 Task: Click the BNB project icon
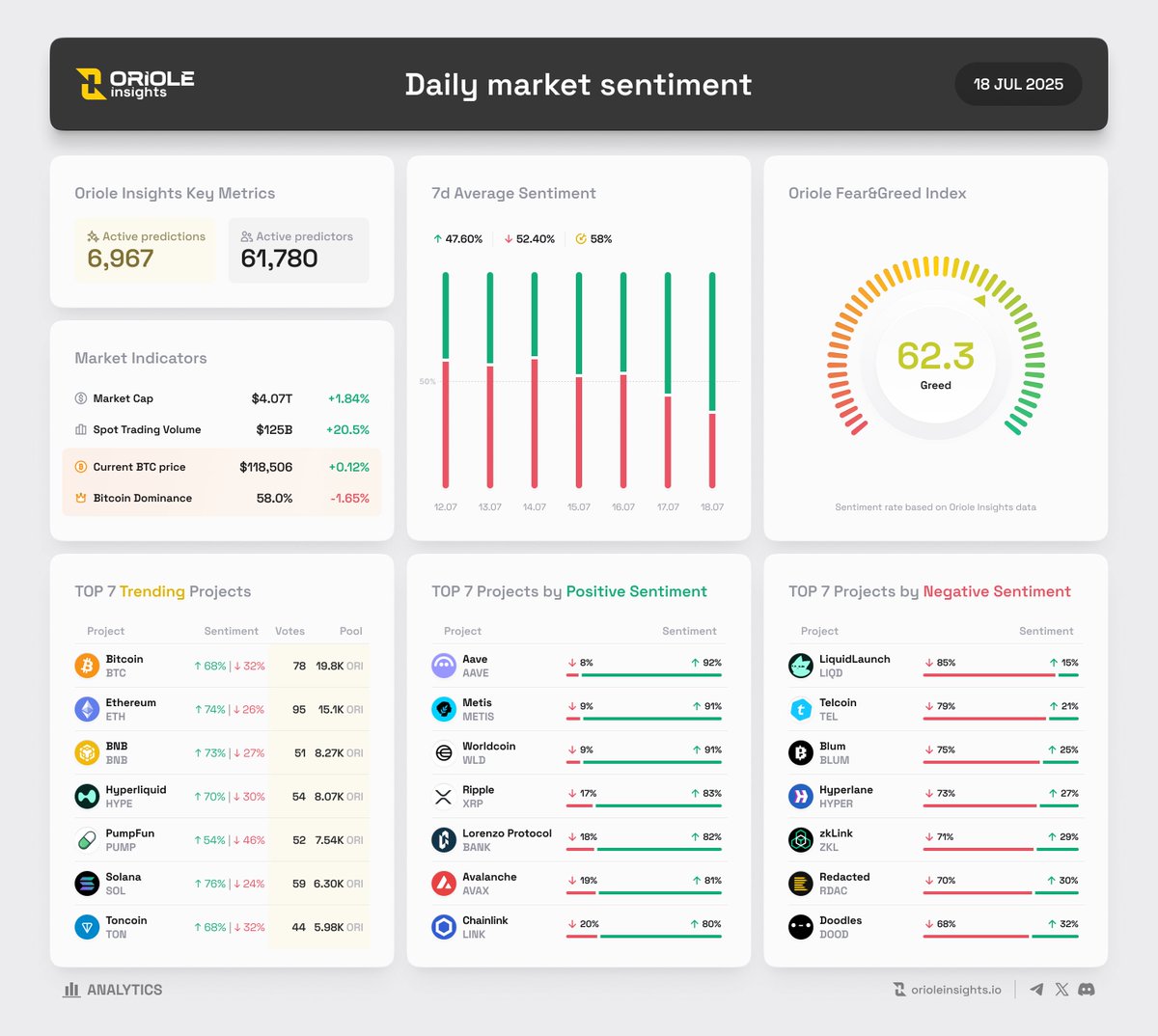pyautogui.click(x=87, y=752)
